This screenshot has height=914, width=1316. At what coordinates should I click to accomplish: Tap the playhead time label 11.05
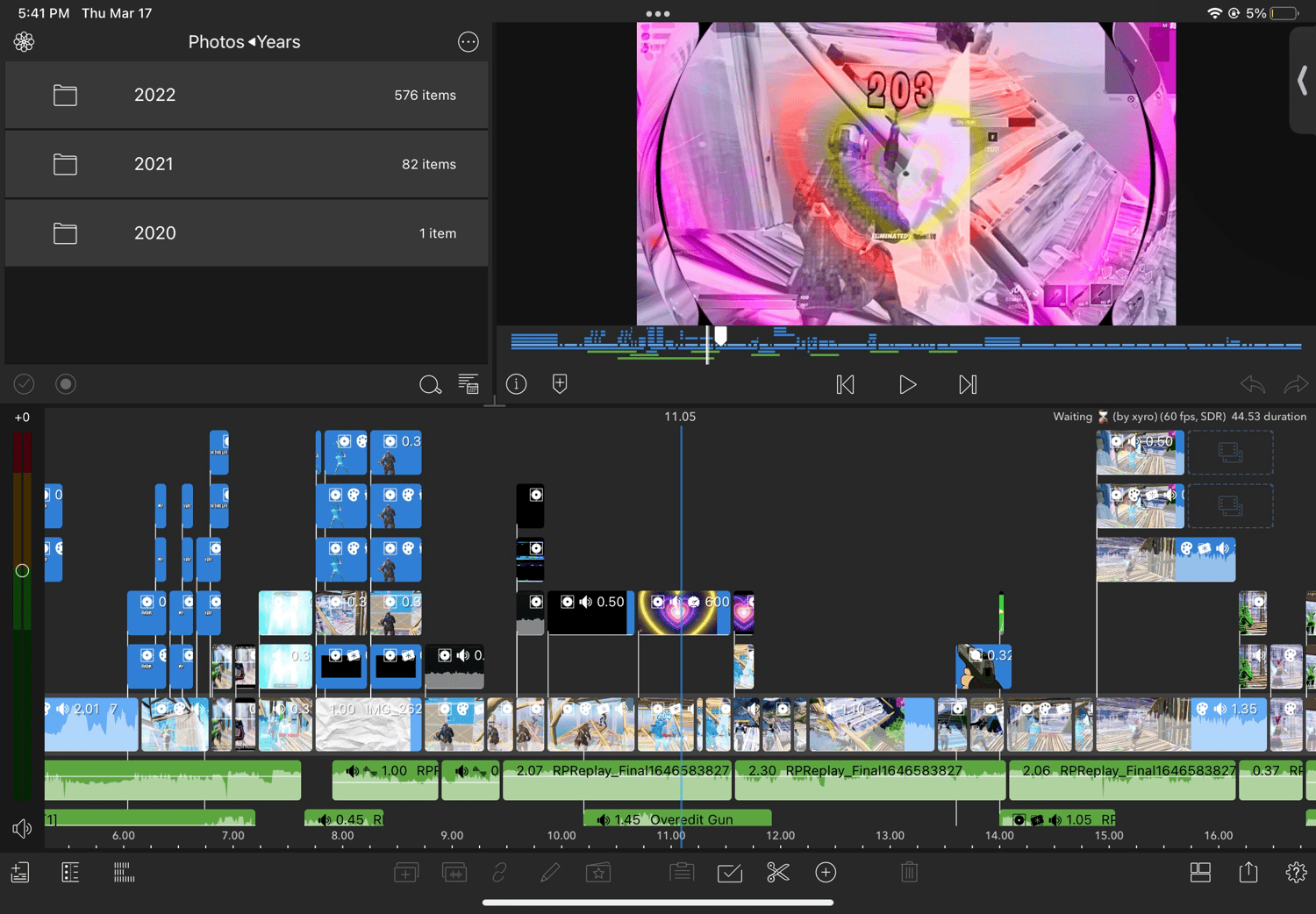pos(680,417)
